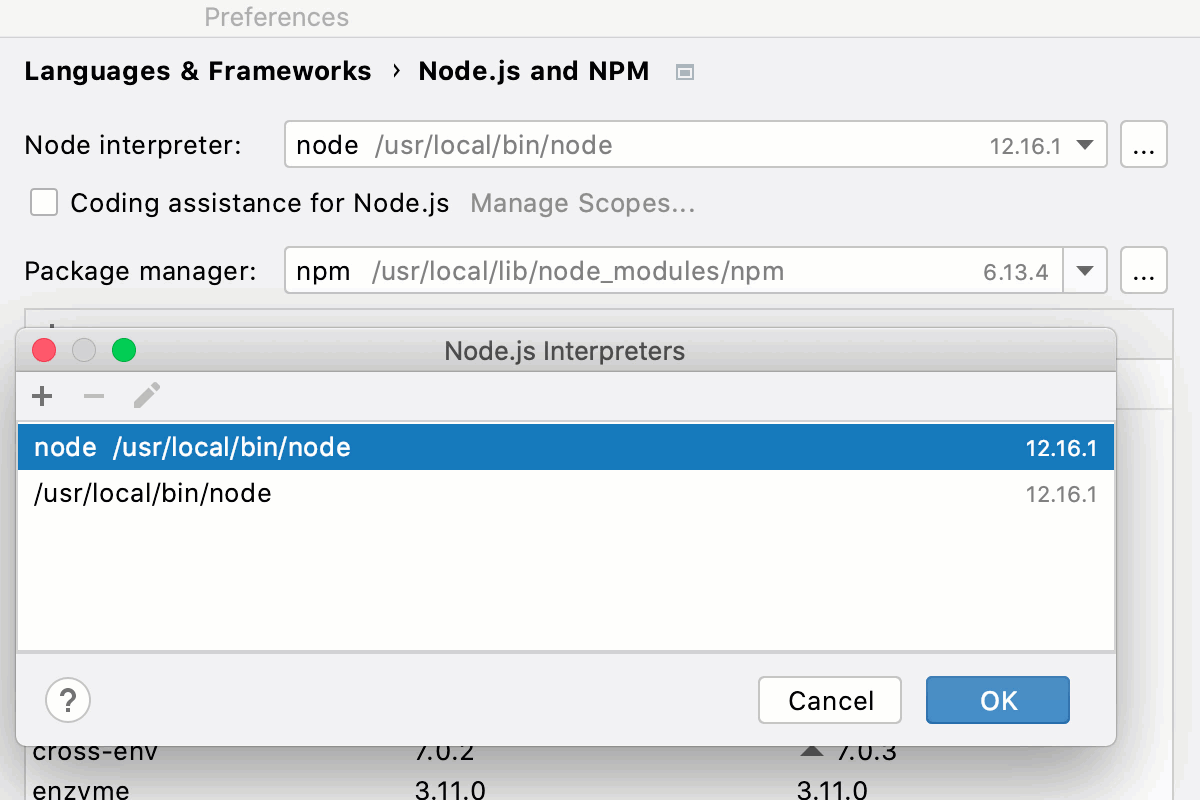Viewport: 1200px width, 800px height.
Task: Click the green zoom traffic light button
Action: coord(123,350)
